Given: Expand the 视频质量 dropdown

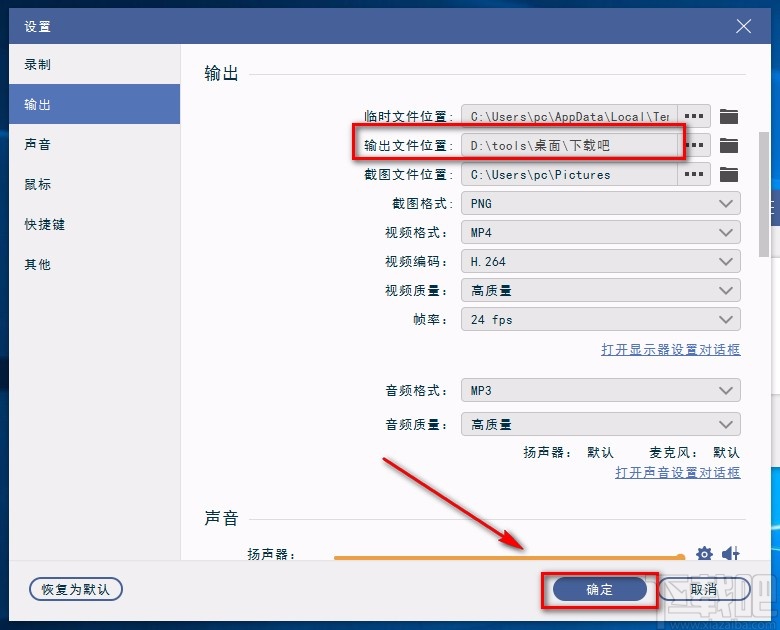Looking at the screenshot, I should tap(600, 290).
